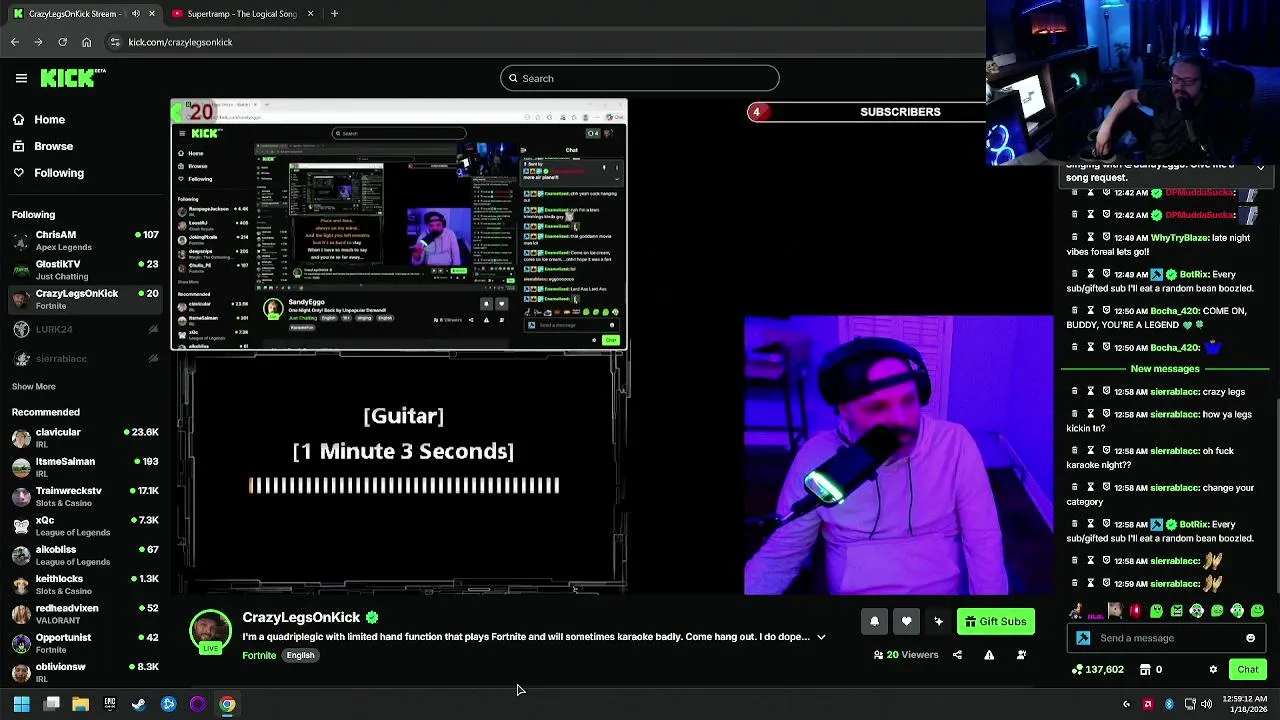Mute the CrazyLegsOnKick tab audio icon
Image resolution: width=1280 pixels, height=720 pixels.
pyautogui.click(x=134, y=14)
